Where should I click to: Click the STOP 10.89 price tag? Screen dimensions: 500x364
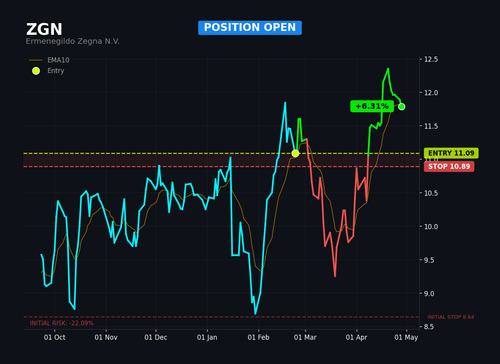click(x=449, y=166)
